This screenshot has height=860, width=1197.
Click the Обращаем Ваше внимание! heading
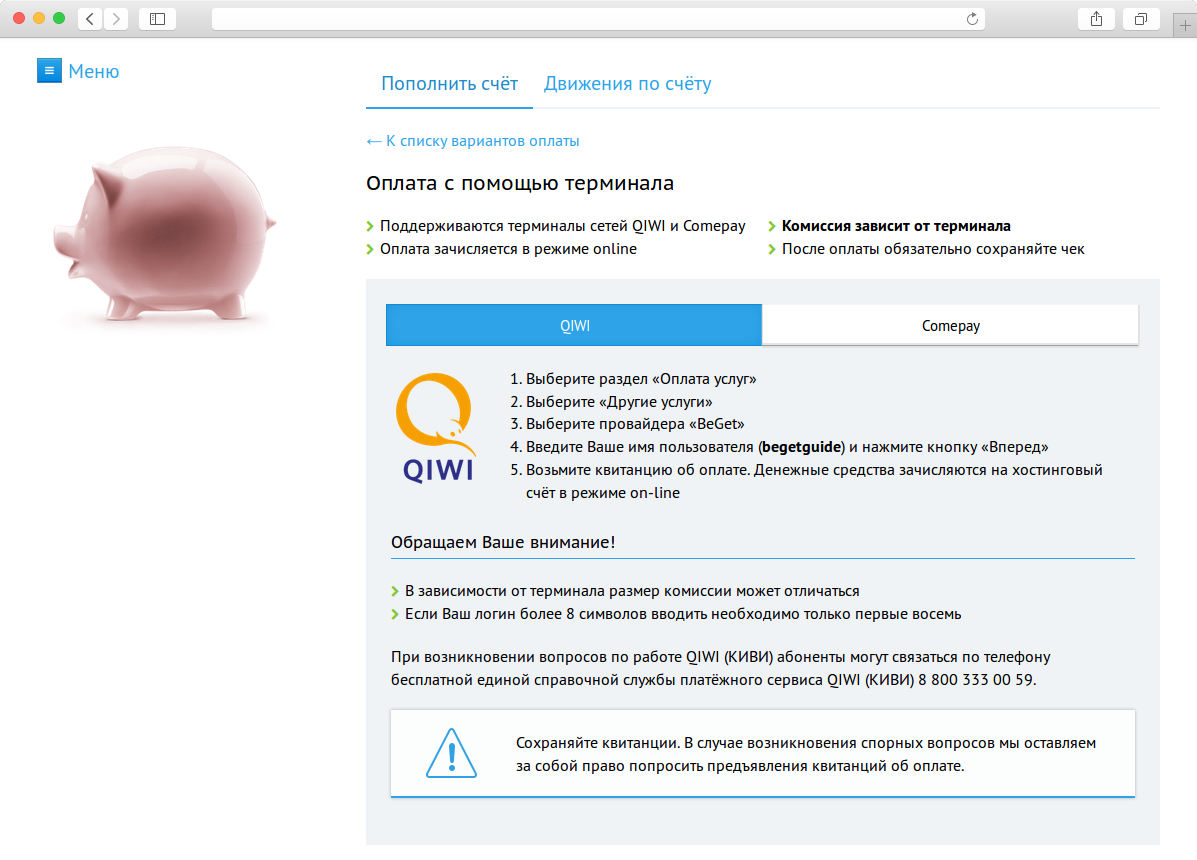coord(503,543)
